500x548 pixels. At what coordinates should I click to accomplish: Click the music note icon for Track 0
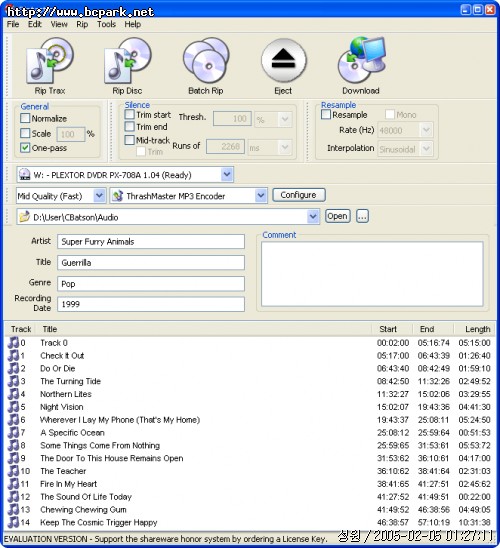tap(13, 342)
